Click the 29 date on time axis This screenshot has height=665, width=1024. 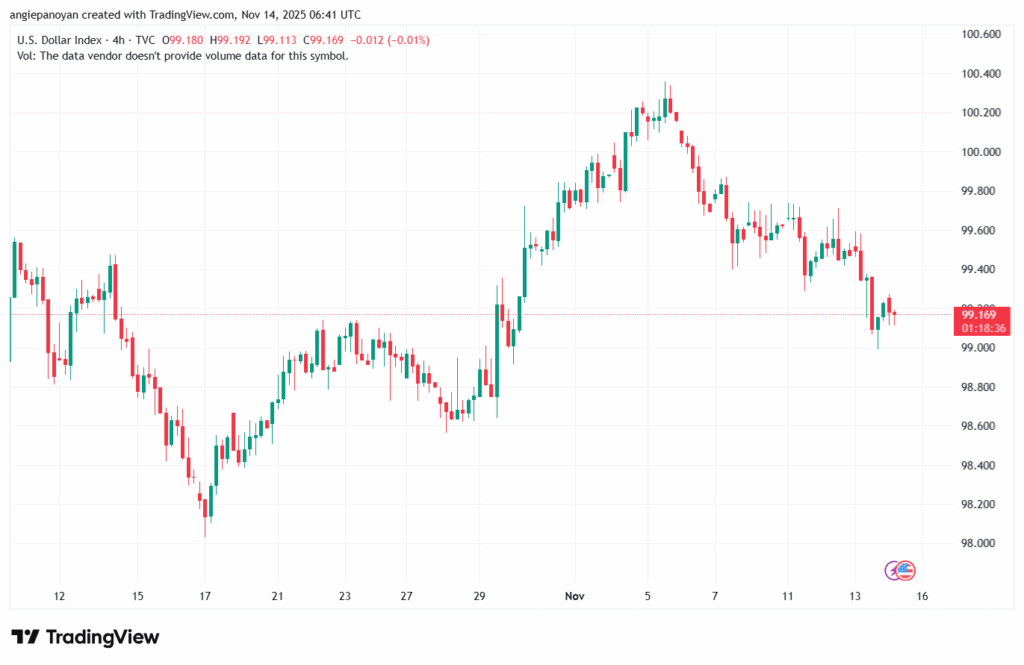click(x=479, y=596)
